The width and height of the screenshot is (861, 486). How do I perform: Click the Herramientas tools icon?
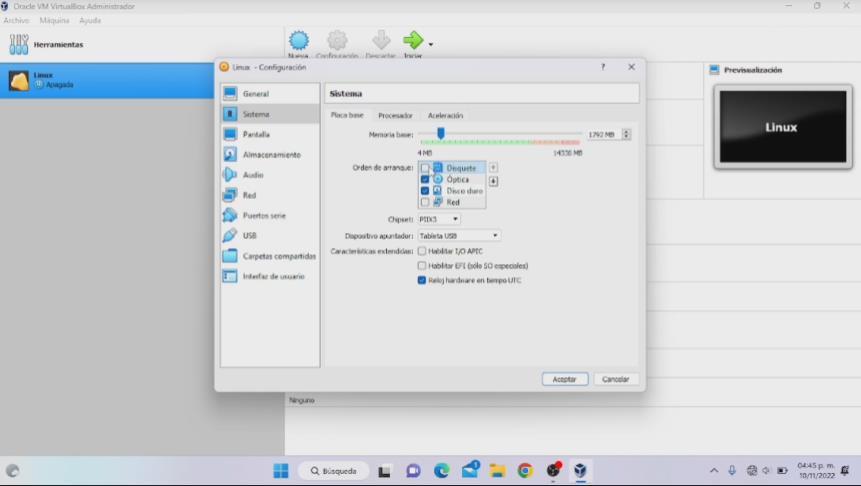pos(19,44)
